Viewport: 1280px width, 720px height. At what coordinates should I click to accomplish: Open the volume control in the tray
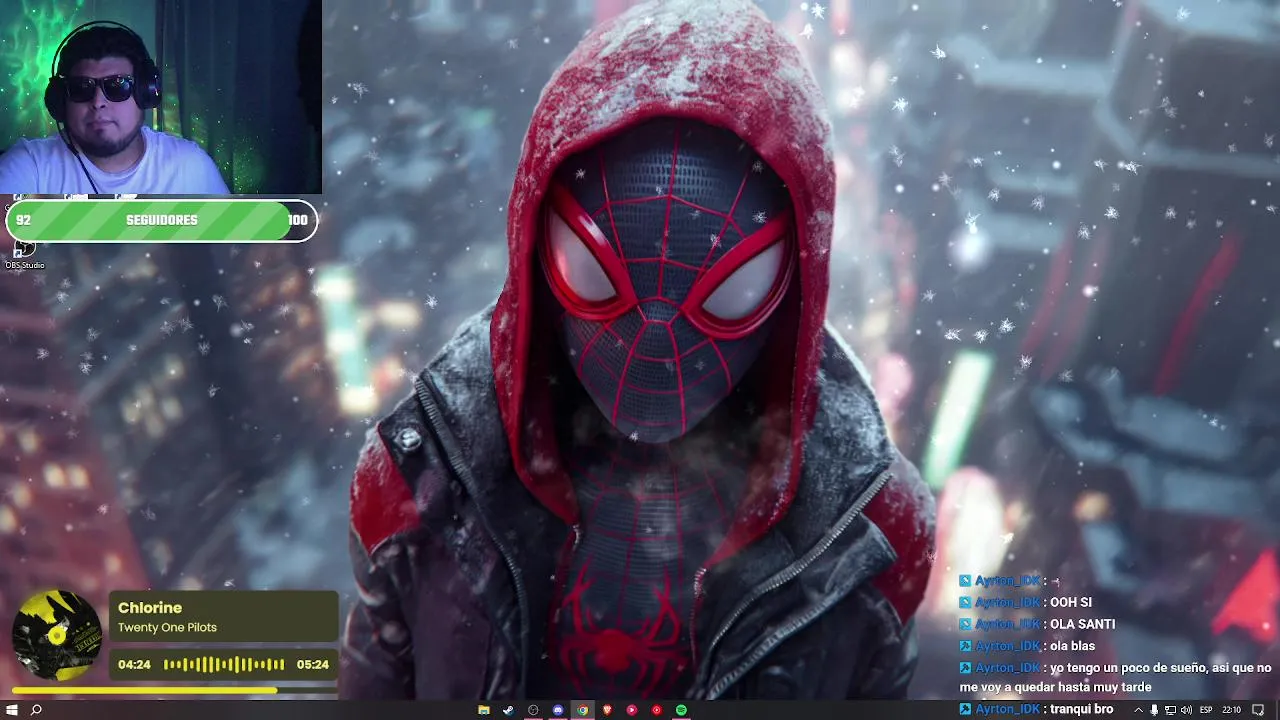click(1185, 710)
